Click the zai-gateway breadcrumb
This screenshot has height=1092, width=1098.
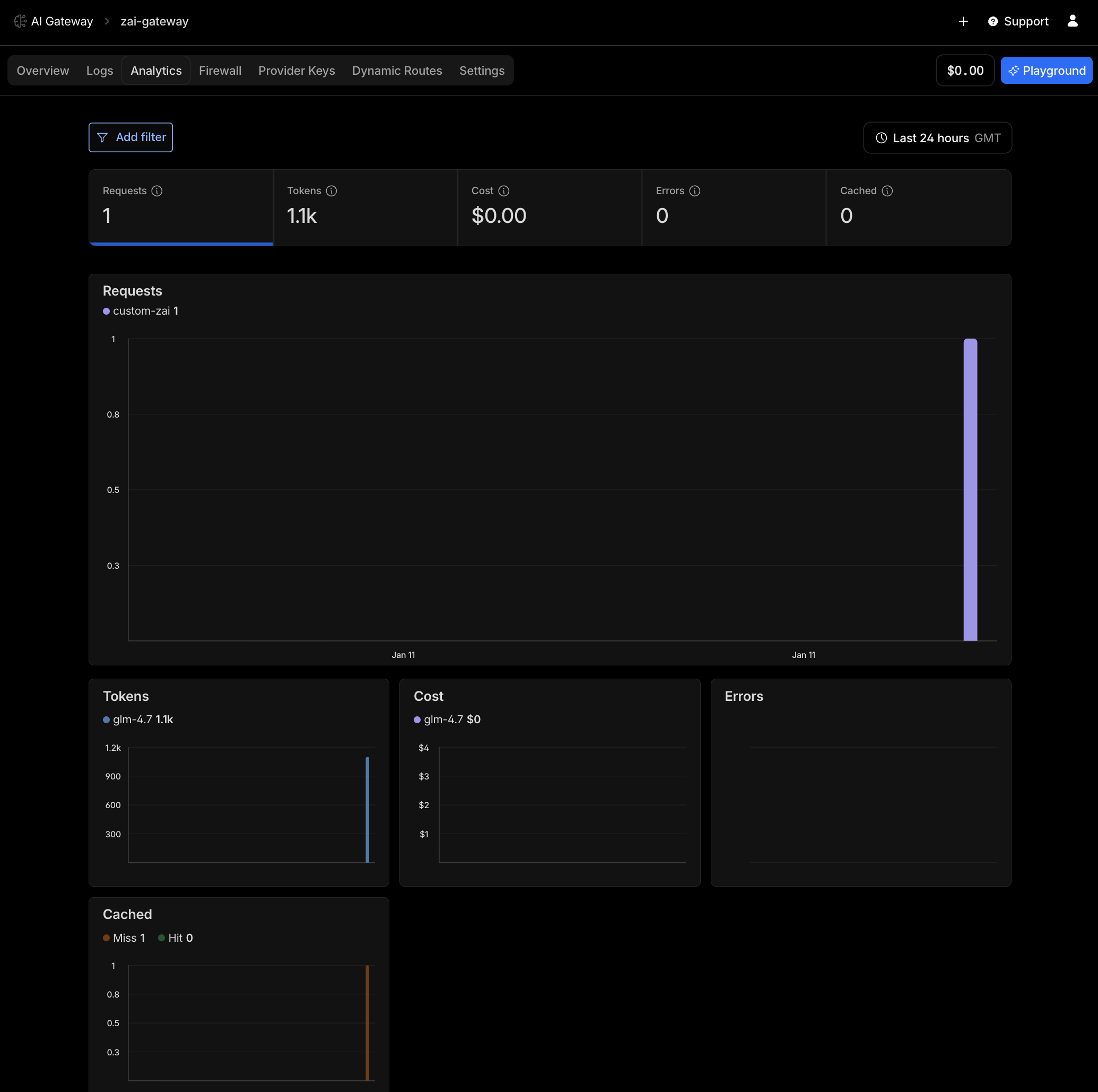(x=154, y=21)
